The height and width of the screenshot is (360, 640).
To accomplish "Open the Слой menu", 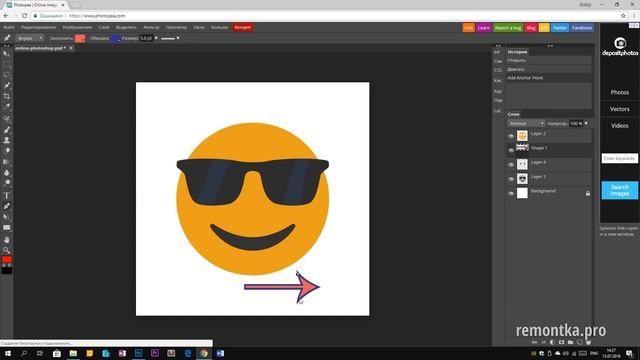I will point(104,27).
